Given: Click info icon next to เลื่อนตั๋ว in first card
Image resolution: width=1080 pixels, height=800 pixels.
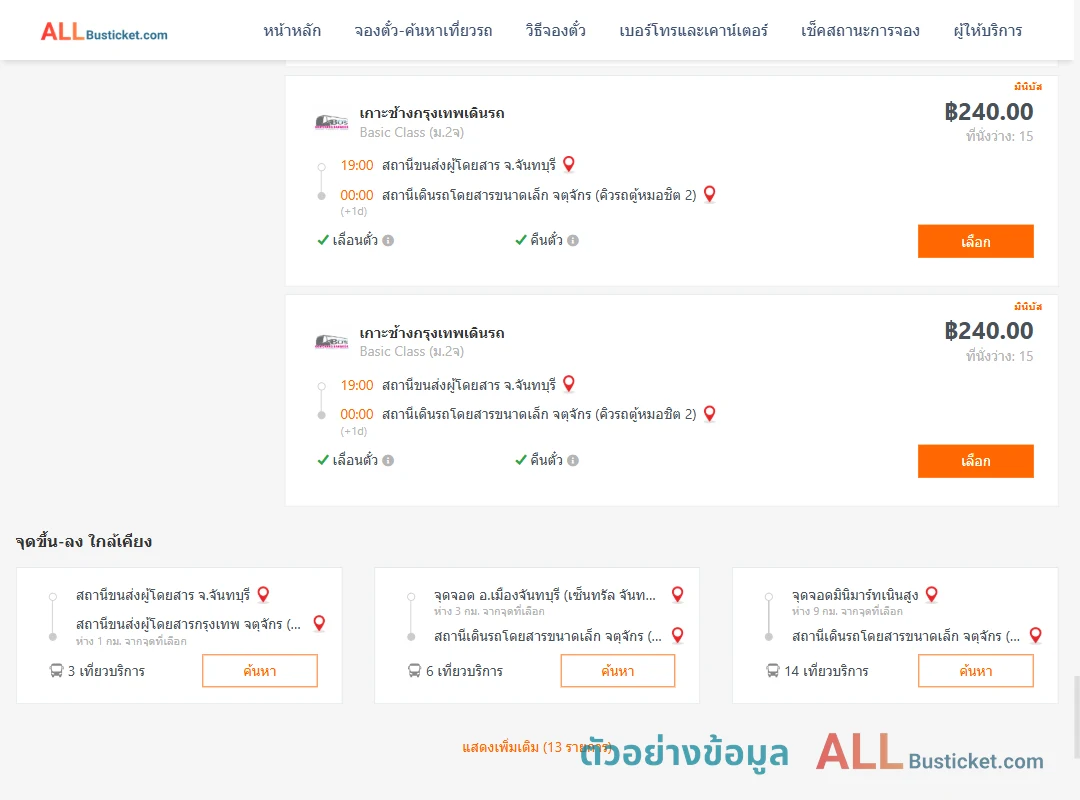Looking at the screenshot, I should click(388, 240).
